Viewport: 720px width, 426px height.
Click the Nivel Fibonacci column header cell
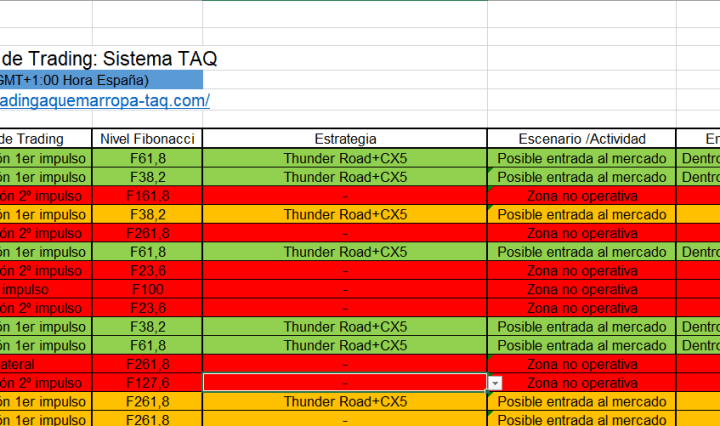coord(148,139)
